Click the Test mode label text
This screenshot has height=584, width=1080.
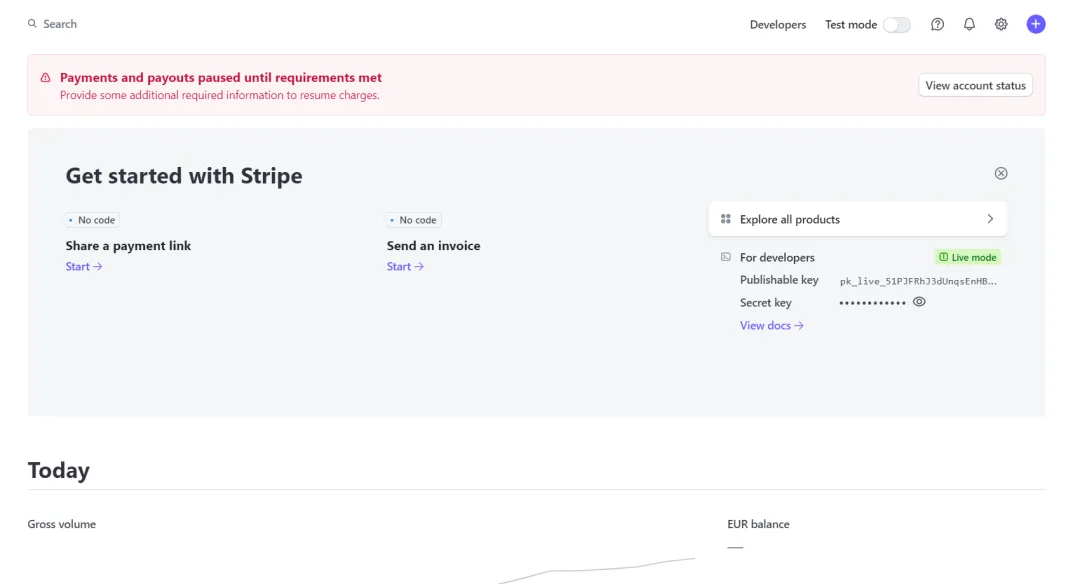[851, 25]
